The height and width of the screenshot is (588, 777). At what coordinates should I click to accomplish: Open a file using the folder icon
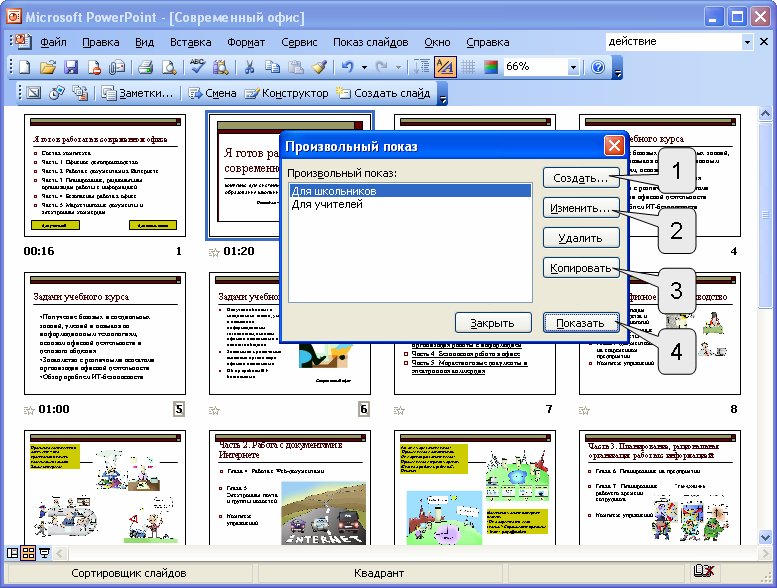(x=48, y=67)
